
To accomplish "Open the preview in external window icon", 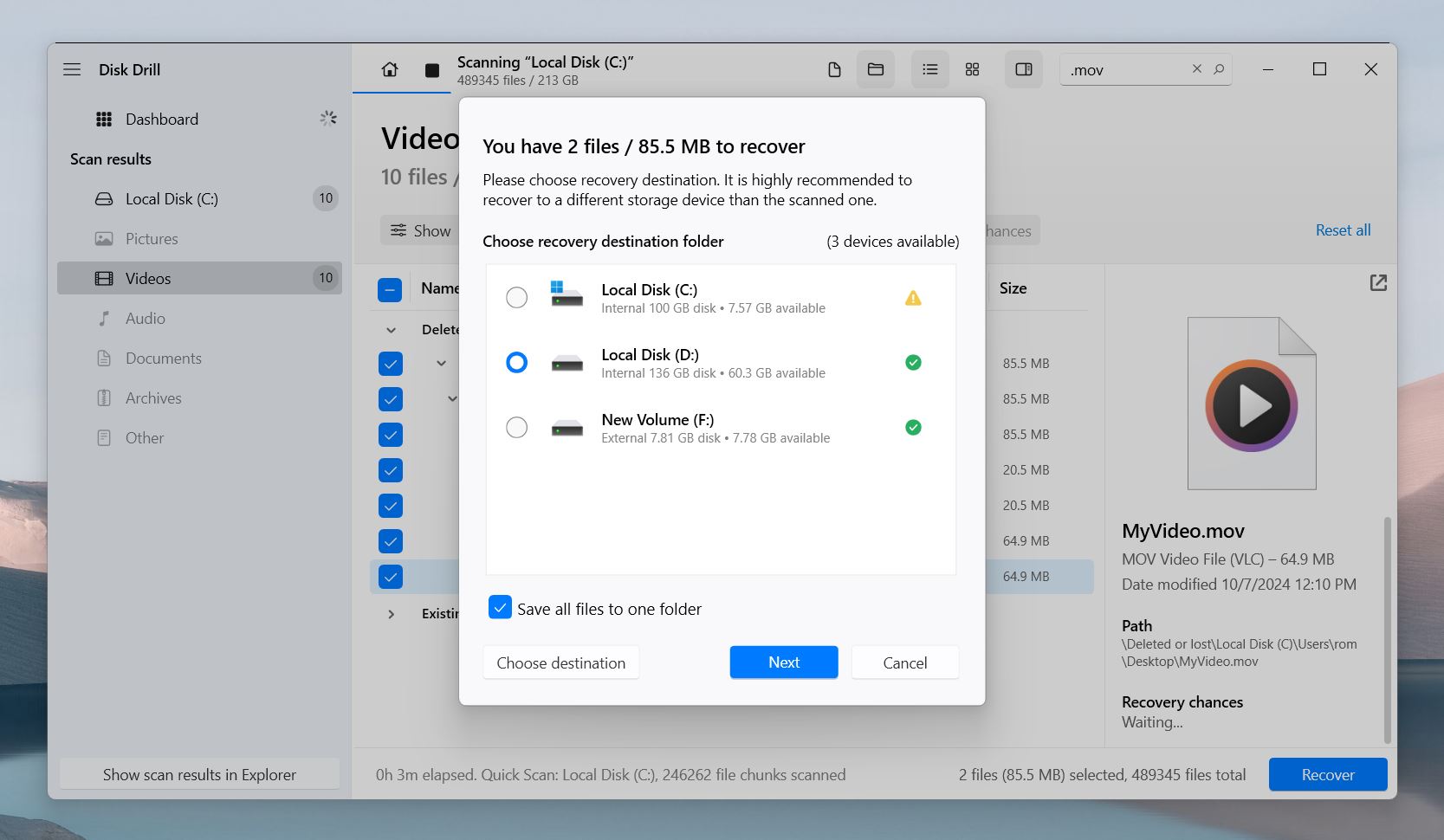I will [x=1378, y=282].
